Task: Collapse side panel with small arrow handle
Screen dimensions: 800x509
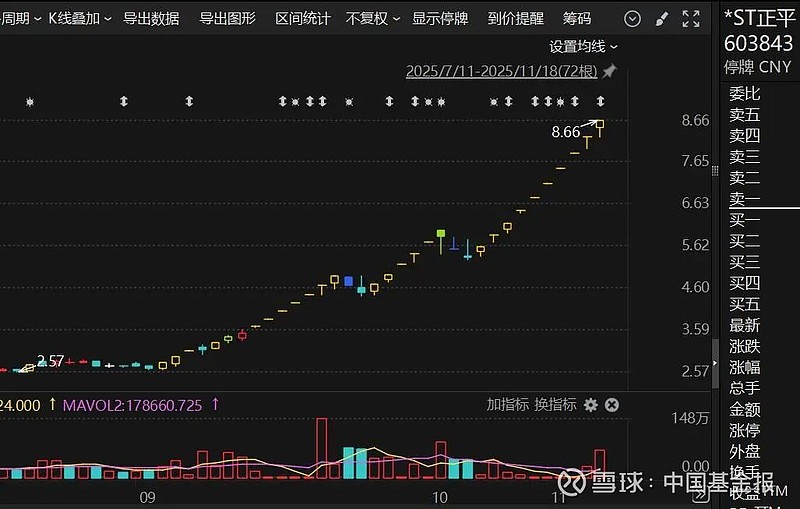Action: click(715, 363)
